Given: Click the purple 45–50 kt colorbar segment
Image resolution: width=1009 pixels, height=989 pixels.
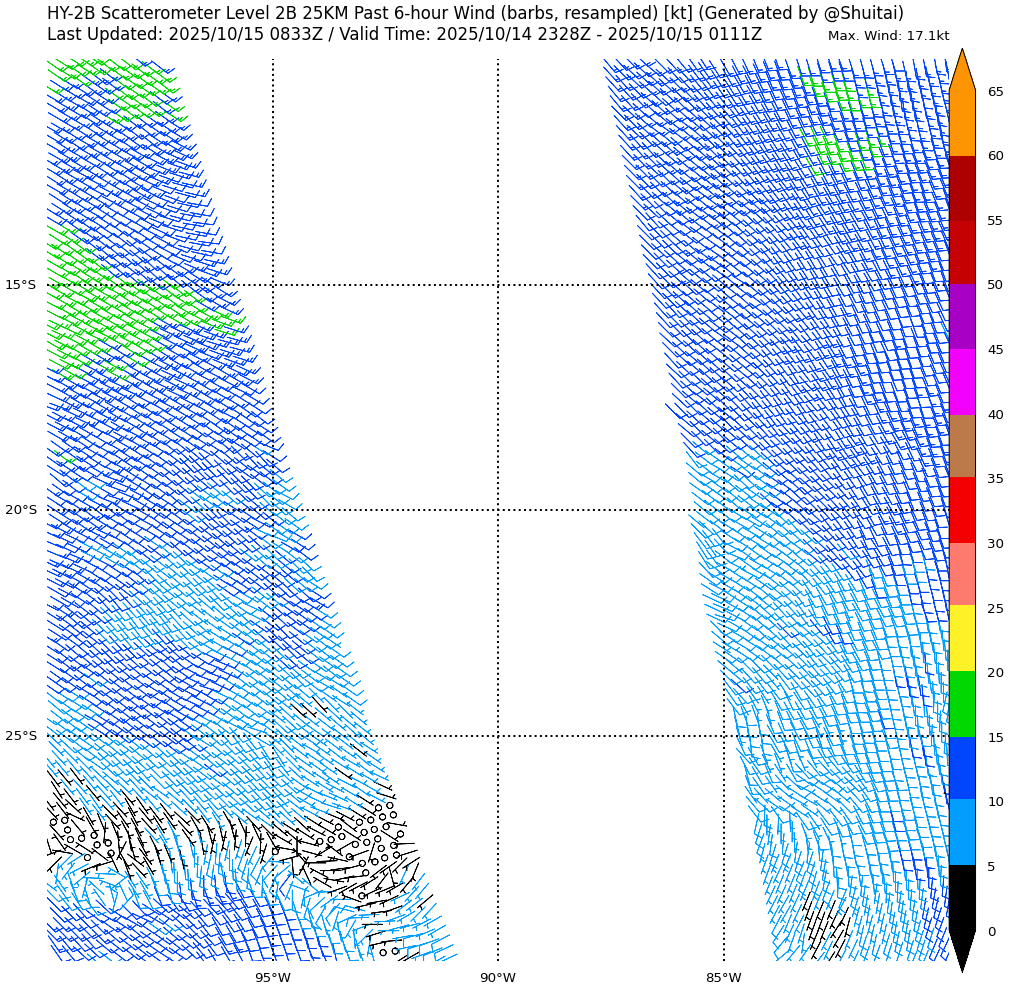Looking at the screenshot, I should (961, 317).
